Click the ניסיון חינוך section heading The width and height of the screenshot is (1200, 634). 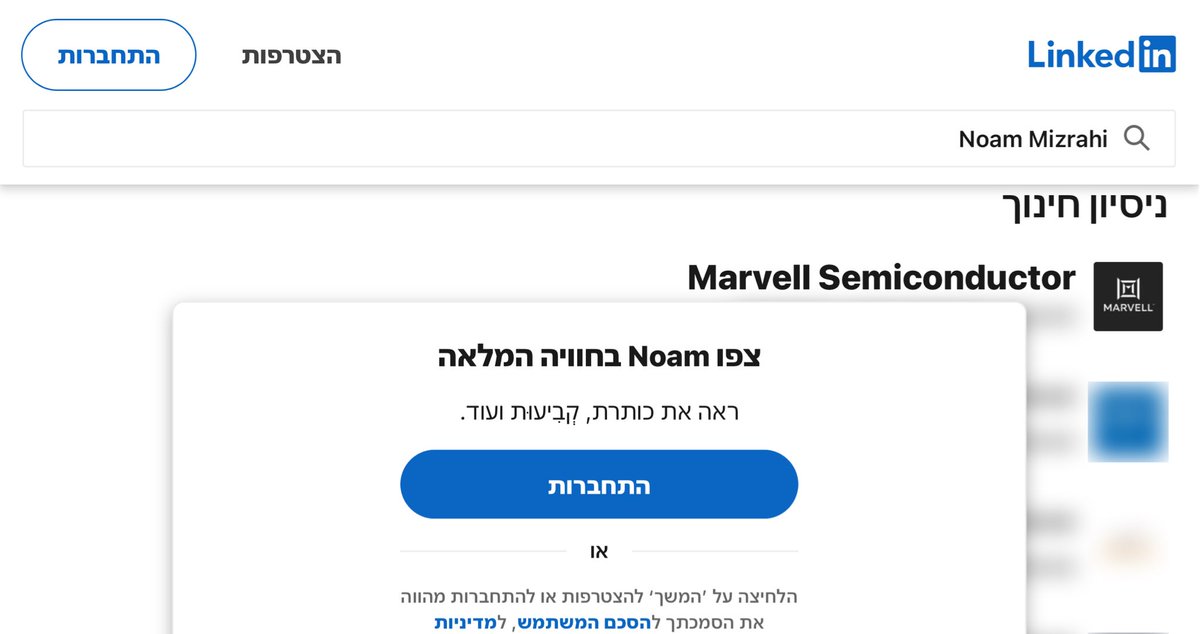point(1085,205)
